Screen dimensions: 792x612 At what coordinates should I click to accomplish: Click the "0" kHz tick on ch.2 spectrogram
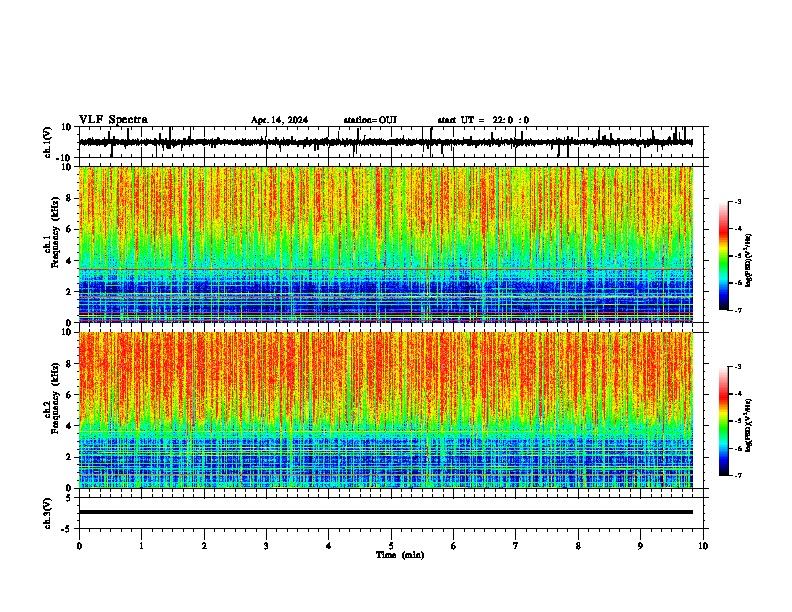pyautogui.click(x=70, y=488)
